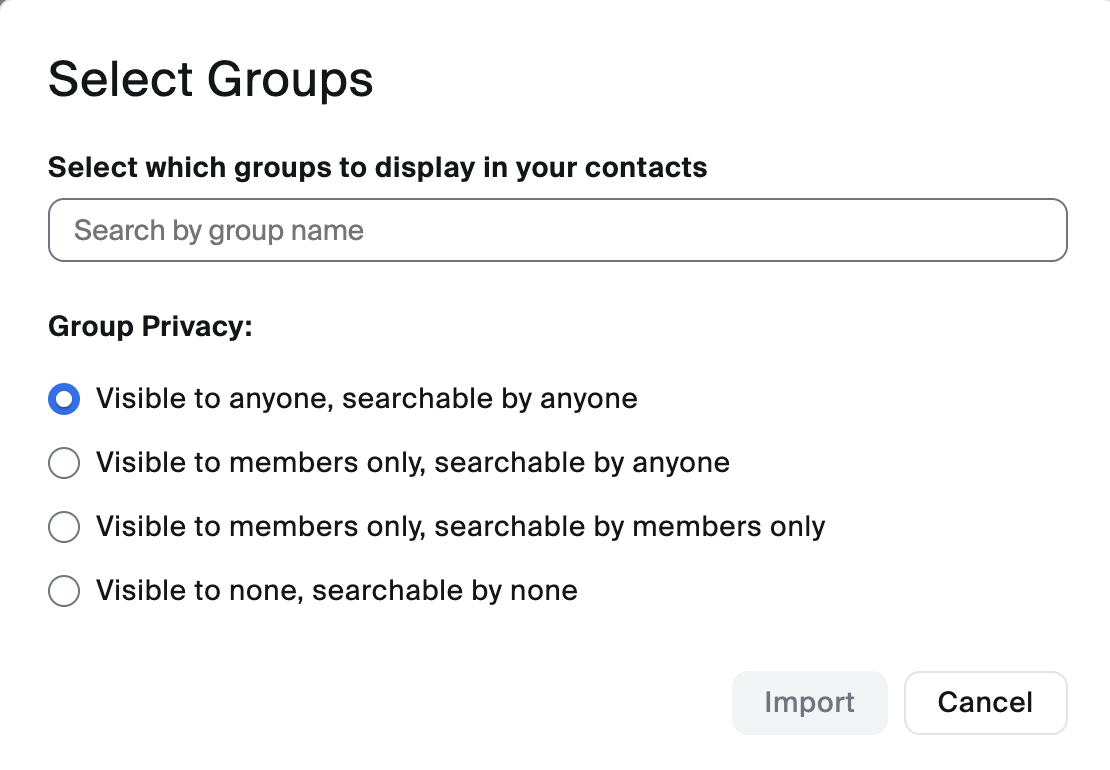Click the "Select Groups" dialog title
The height and width of the screenshot is (770, 1110).
[211, 79]
